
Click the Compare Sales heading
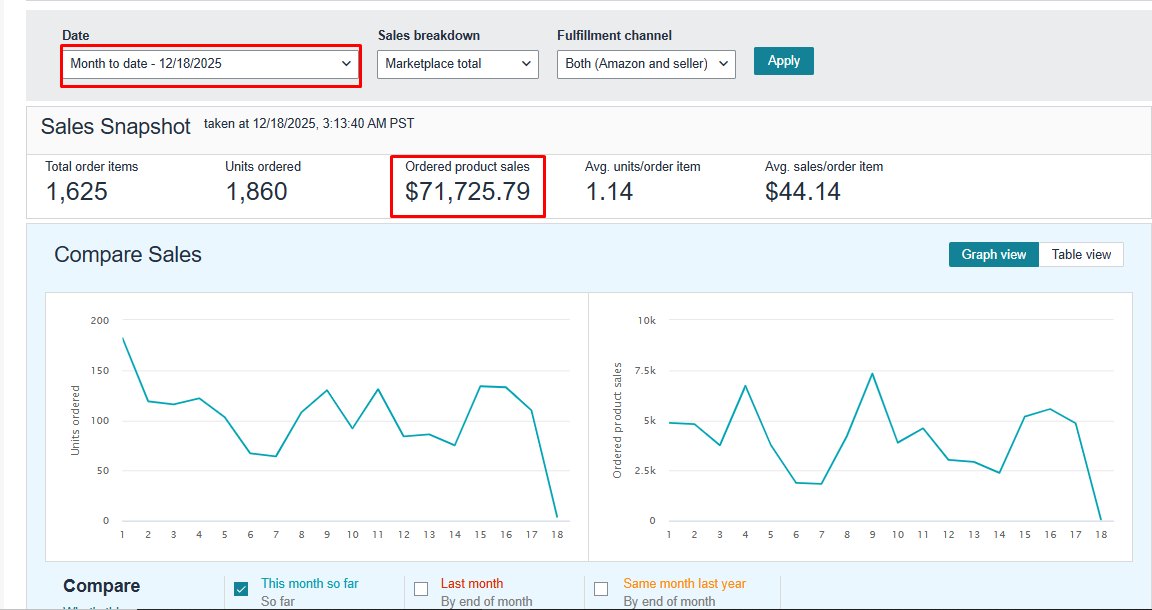coord(128,255)
